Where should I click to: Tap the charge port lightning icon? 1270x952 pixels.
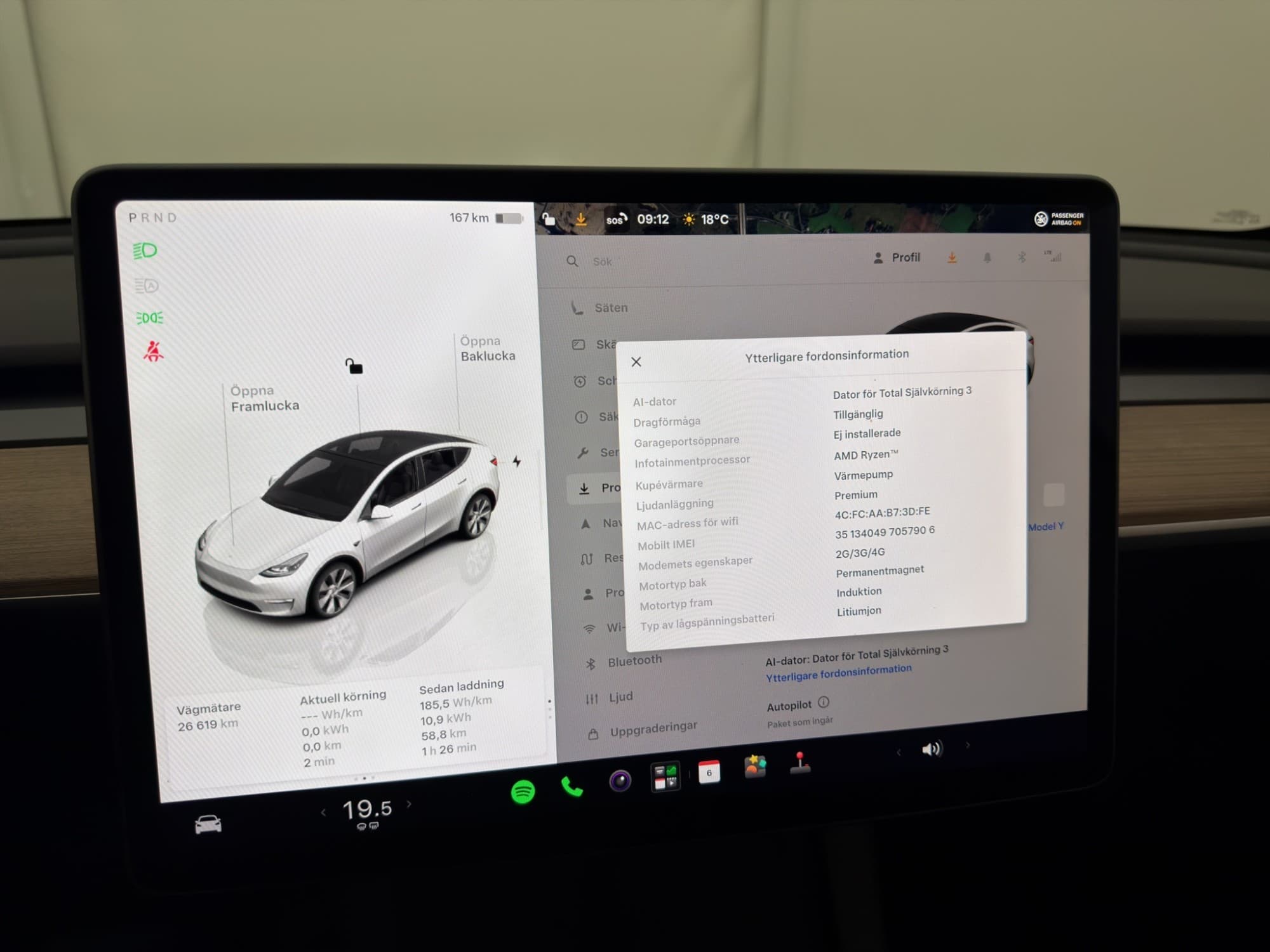click(517, 461)
